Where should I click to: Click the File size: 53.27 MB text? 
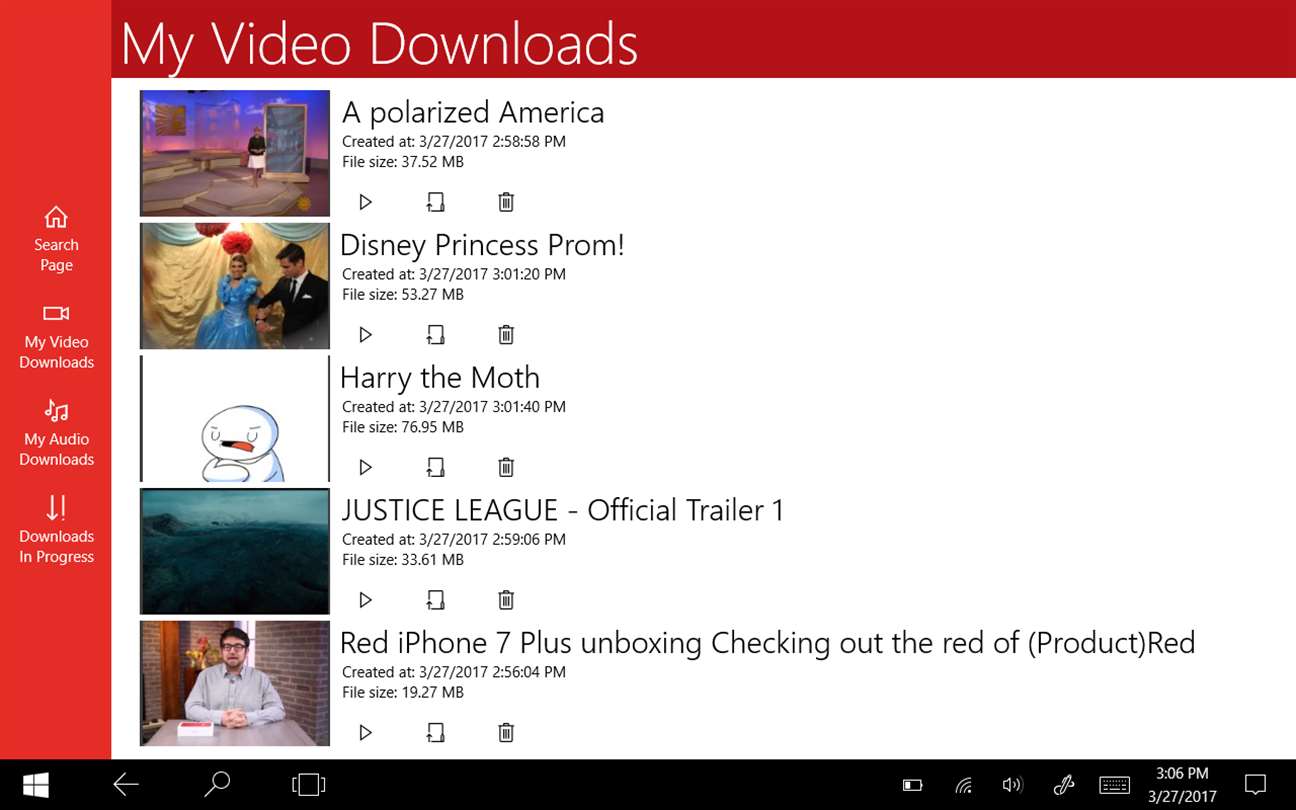[x=403, y=295]
